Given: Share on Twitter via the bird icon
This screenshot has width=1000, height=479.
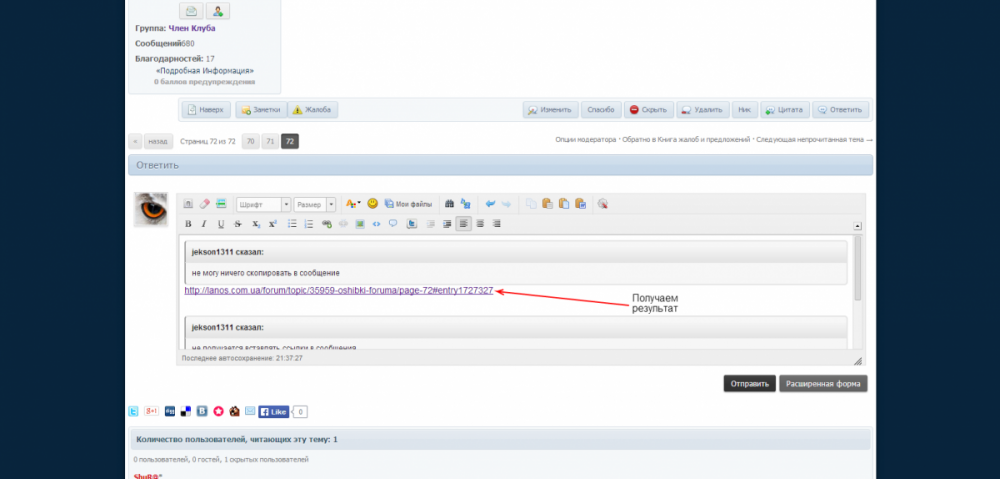Looking at the screenshot, I should (x=134, y=411).
